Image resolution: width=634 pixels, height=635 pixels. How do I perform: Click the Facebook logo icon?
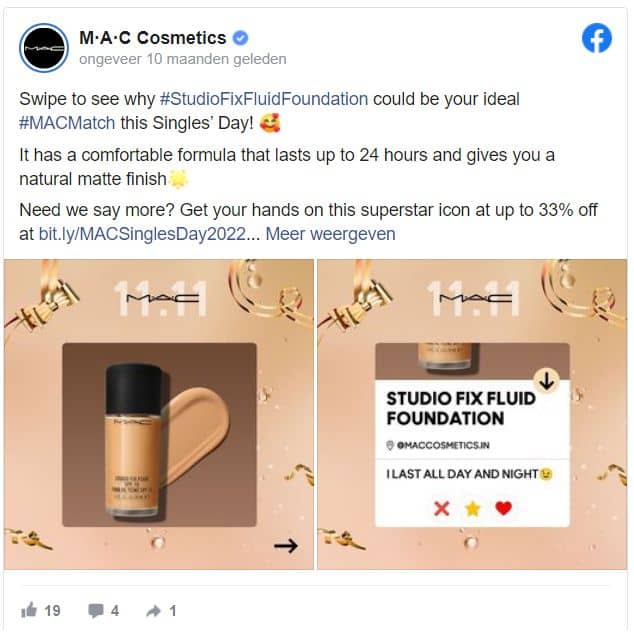pyautogui.click(x=597, y=38)
